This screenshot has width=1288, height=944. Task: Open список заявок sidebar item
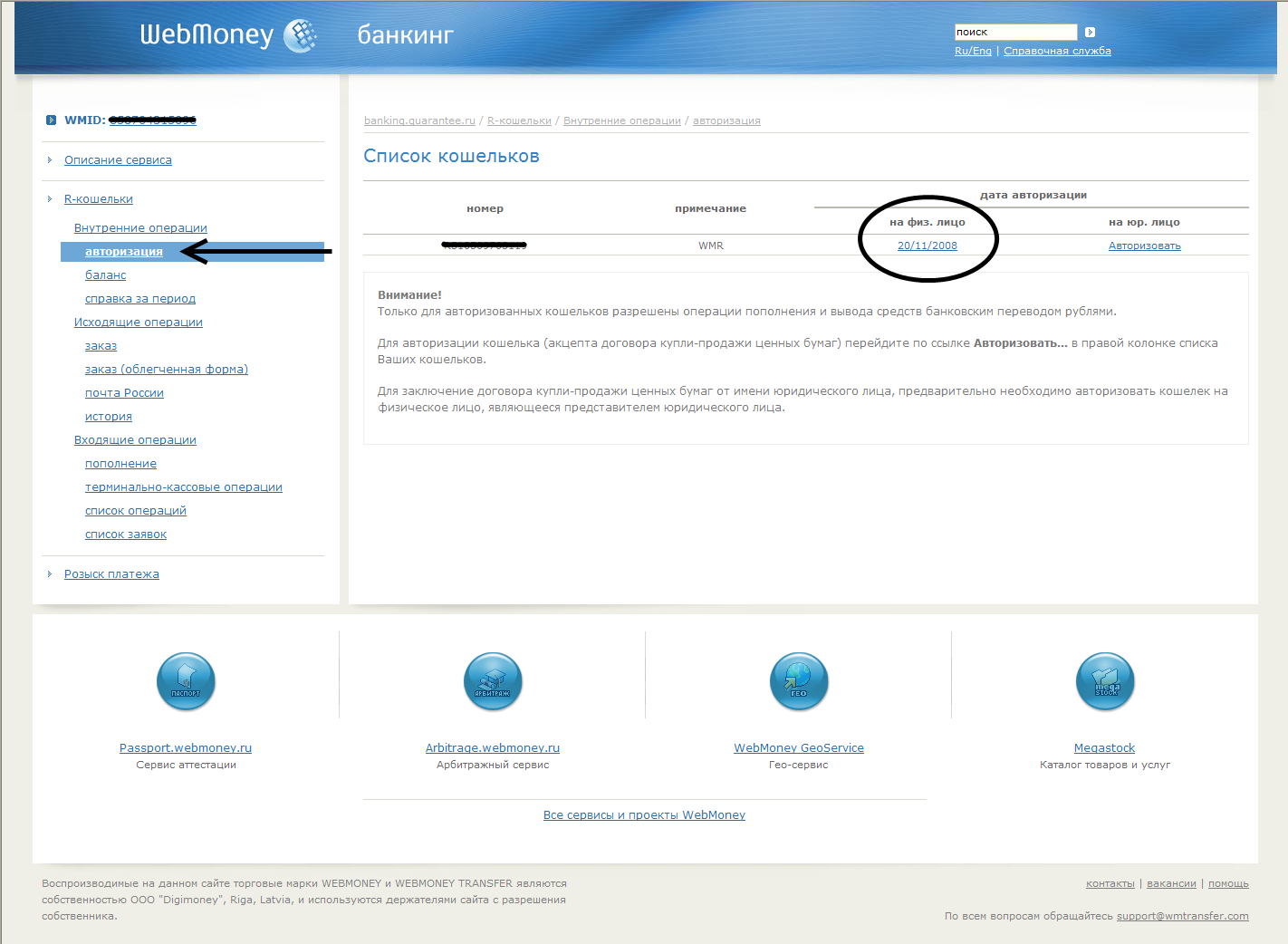[x=126, y=534]
